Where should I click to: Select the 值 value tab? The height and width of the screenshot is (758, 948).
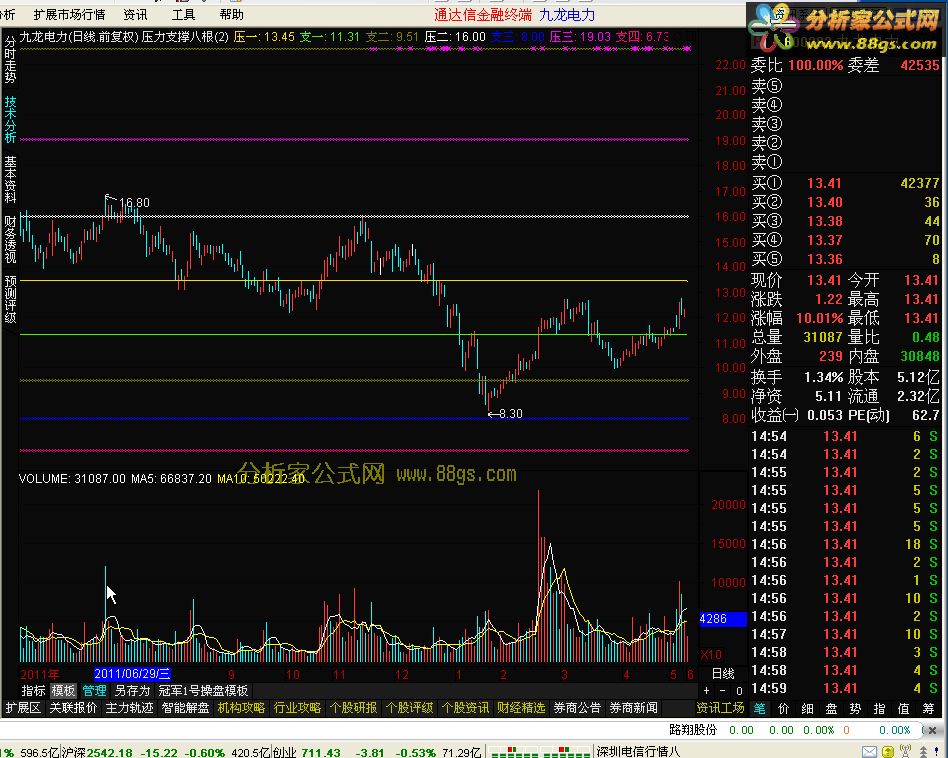(904, 708)
